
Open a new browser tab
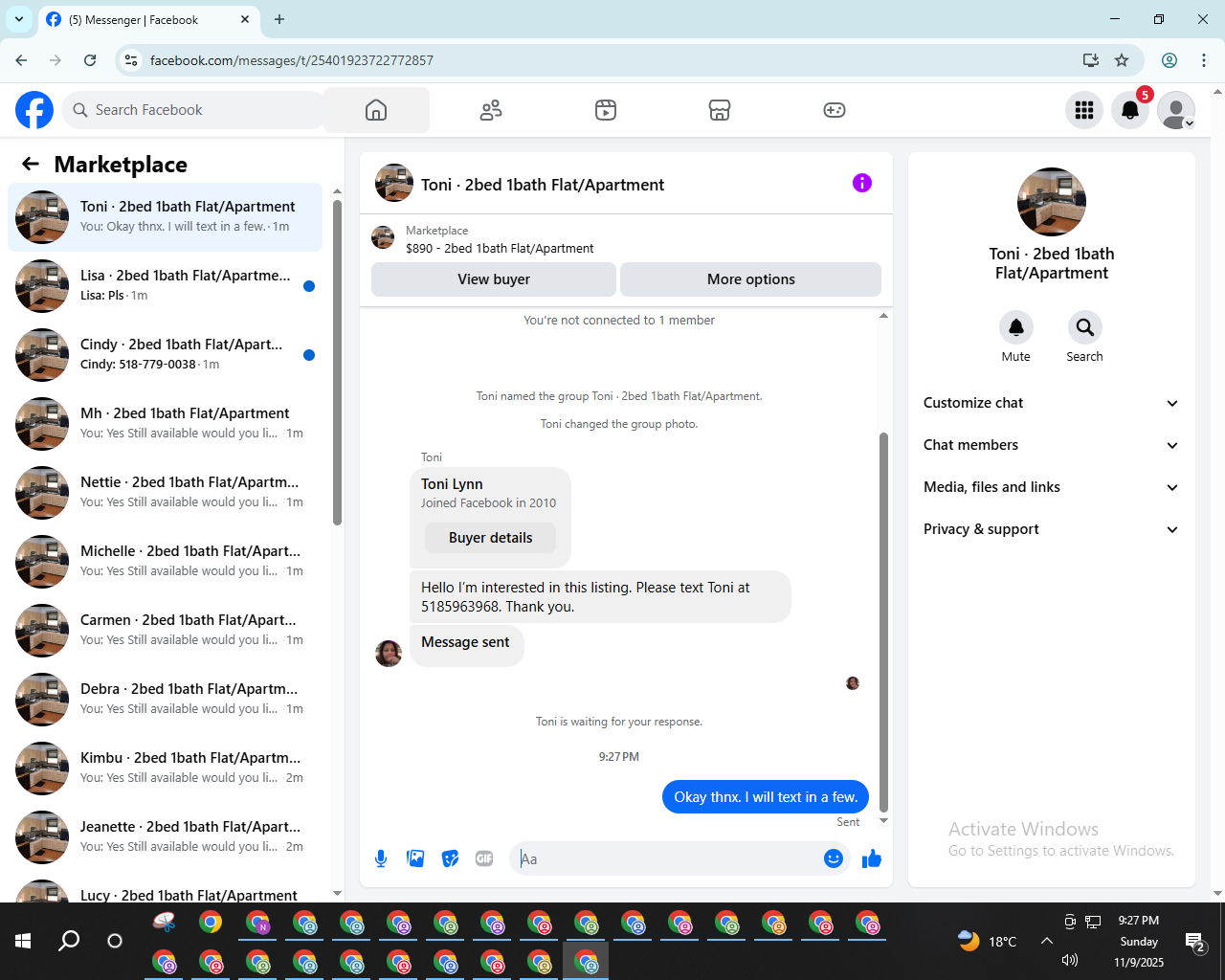point(279,19)
